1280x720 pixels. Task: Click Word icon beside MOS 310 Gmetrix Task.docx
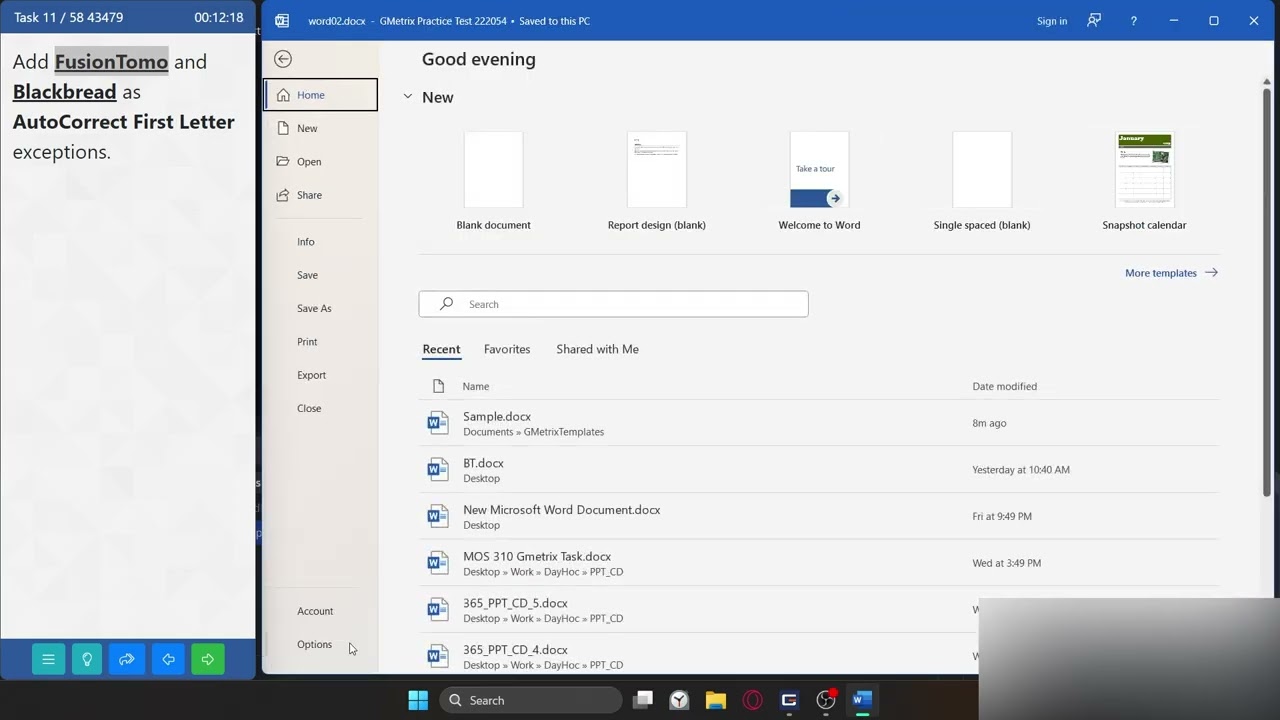(x=437, y=563)
